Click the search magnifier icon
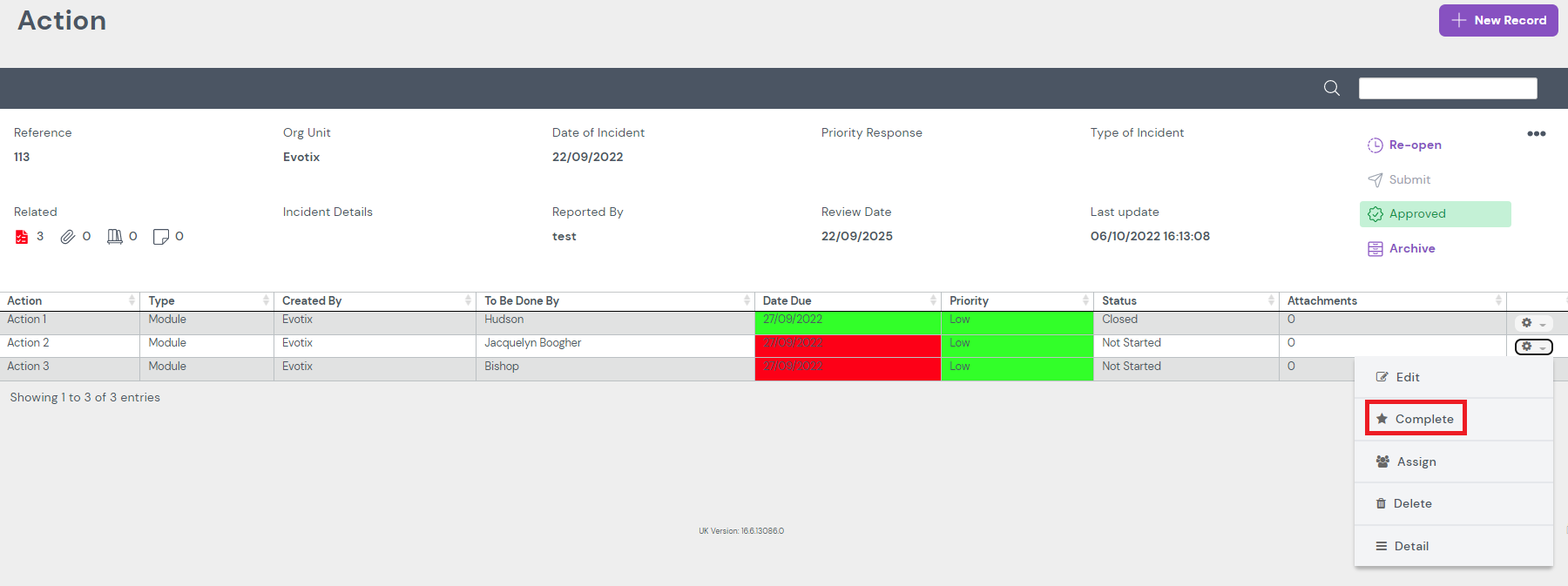The image size is (1568, 586). click(1331, 88)
